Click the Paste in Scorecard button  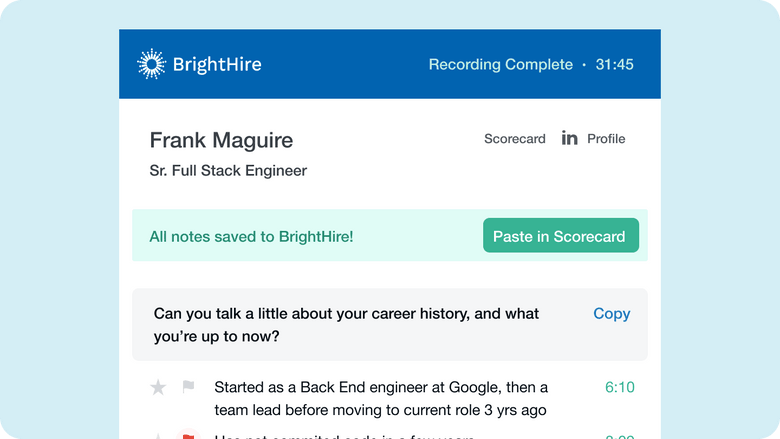click(x=561, y=235)
